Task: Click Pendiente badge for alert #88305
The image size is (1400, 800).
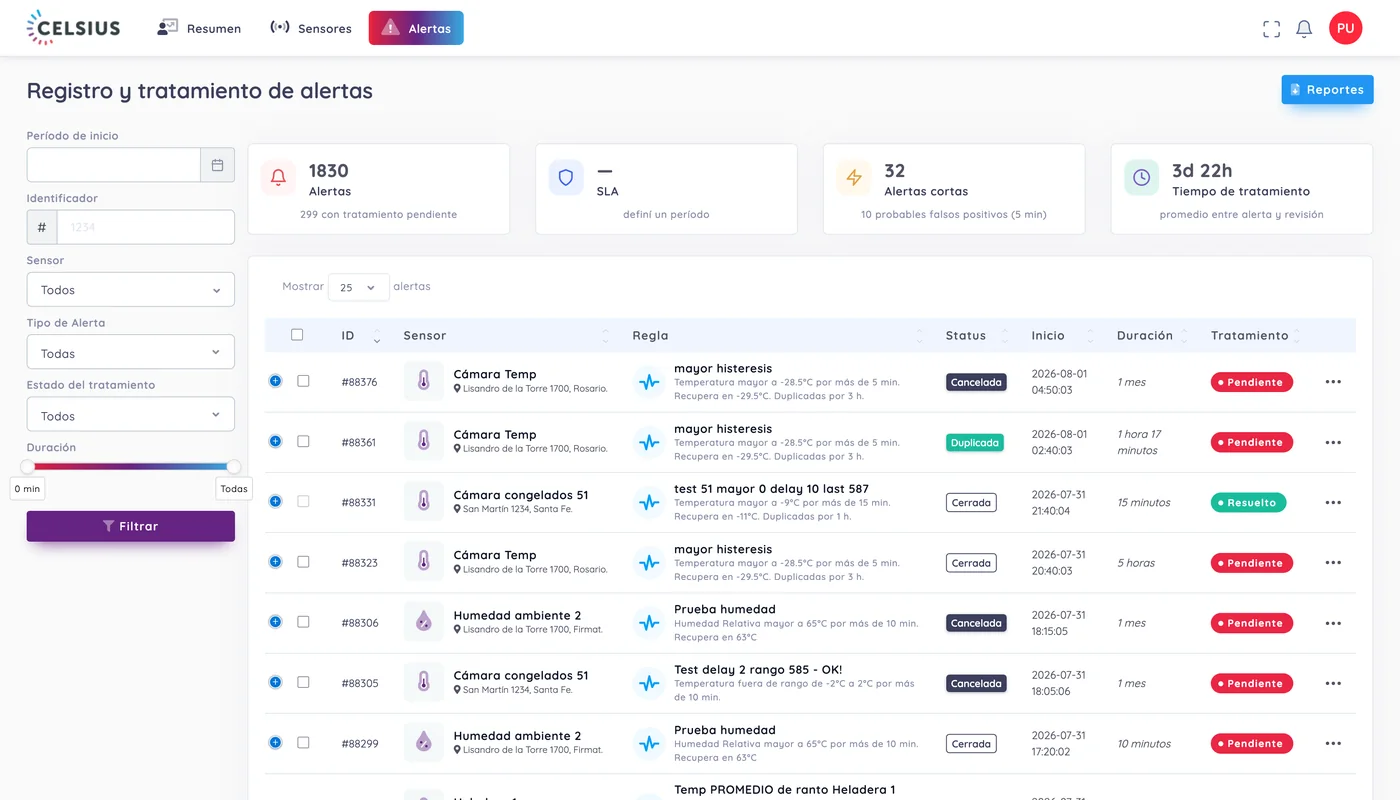Action: pyautogui.click(x=1251, y=684)
